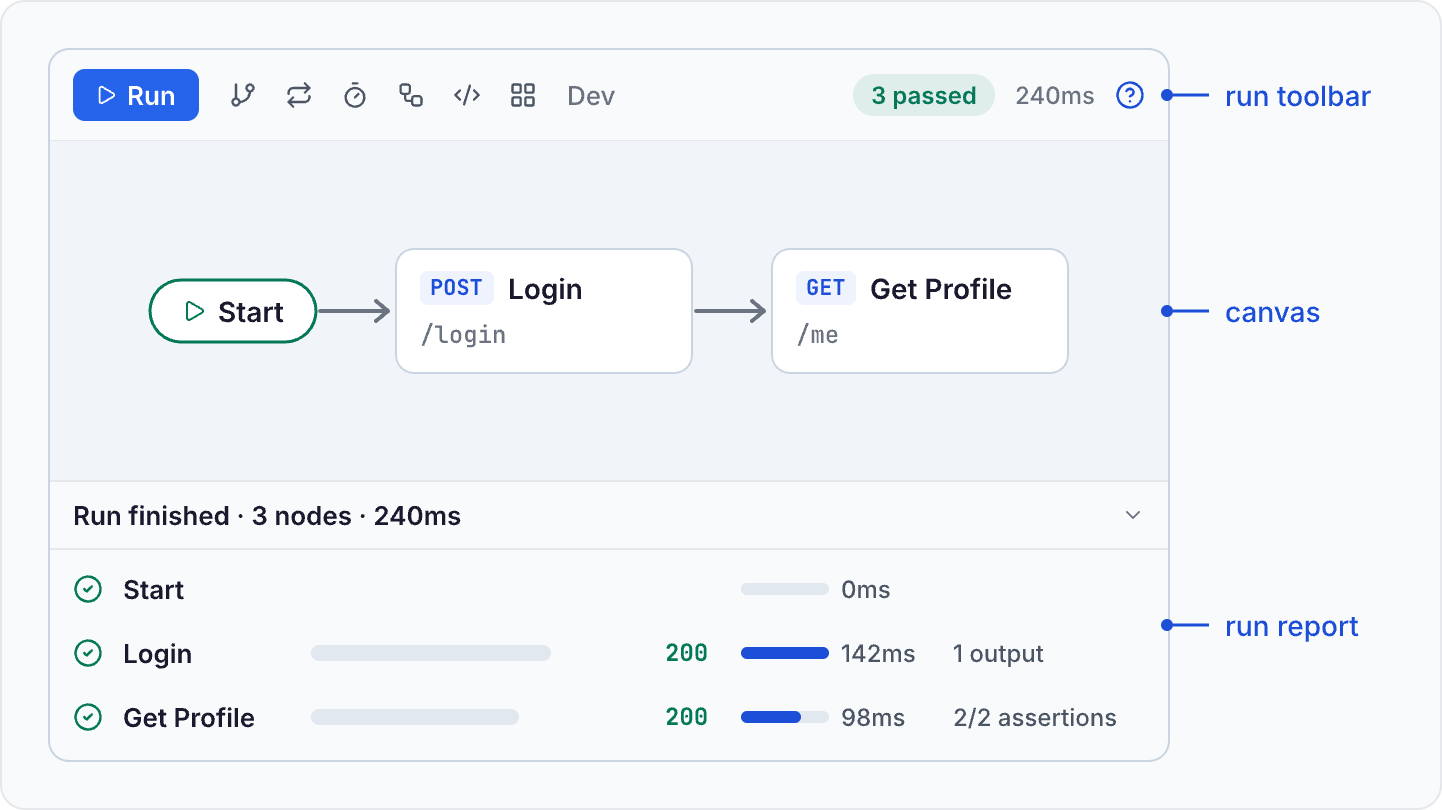This screenshot has height=810, width=1442.
Task: Click the 98ms timing value
Action: click(873, 718)
